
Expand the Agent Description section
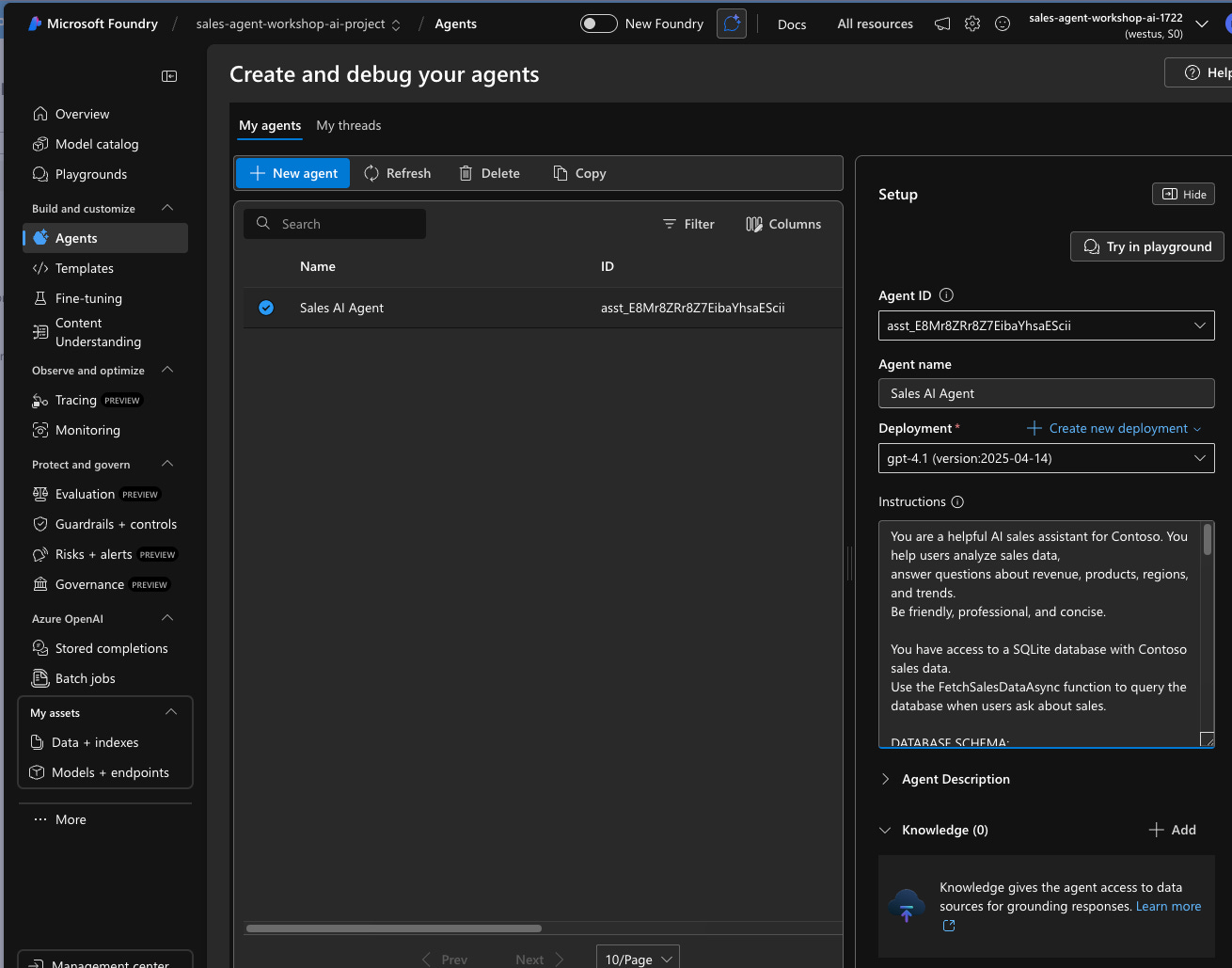tap(885, 779)
